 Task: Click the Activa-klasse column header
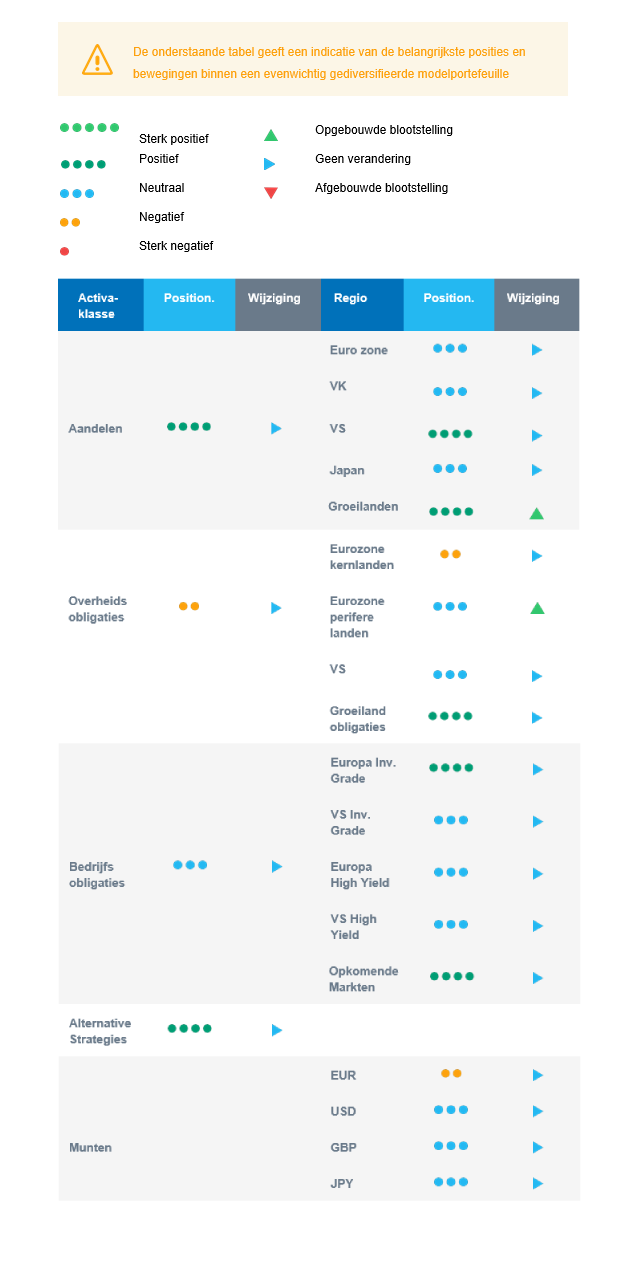point(99,305)
